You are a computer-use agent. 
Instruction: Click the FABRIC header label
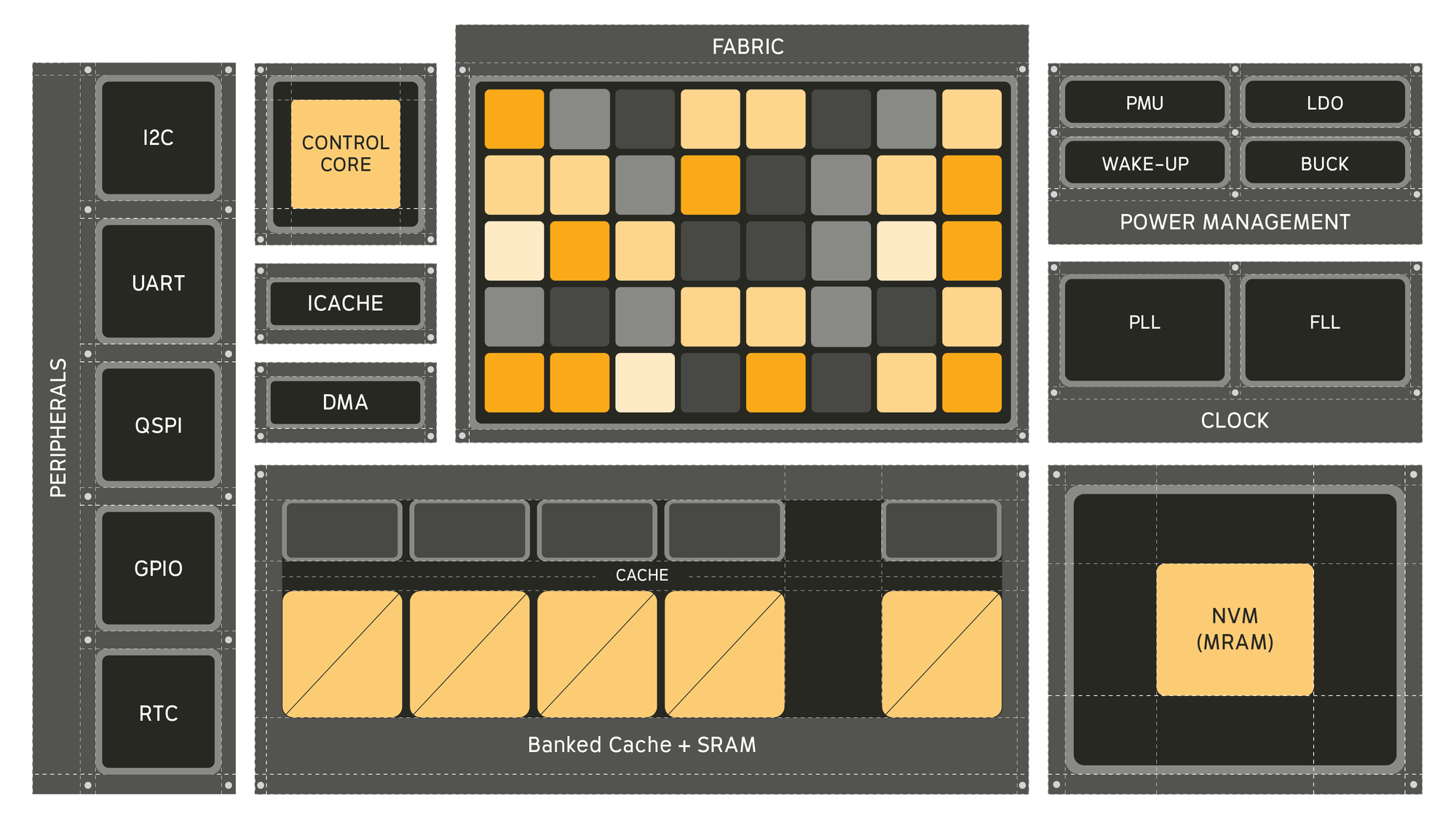coord(748,47)
